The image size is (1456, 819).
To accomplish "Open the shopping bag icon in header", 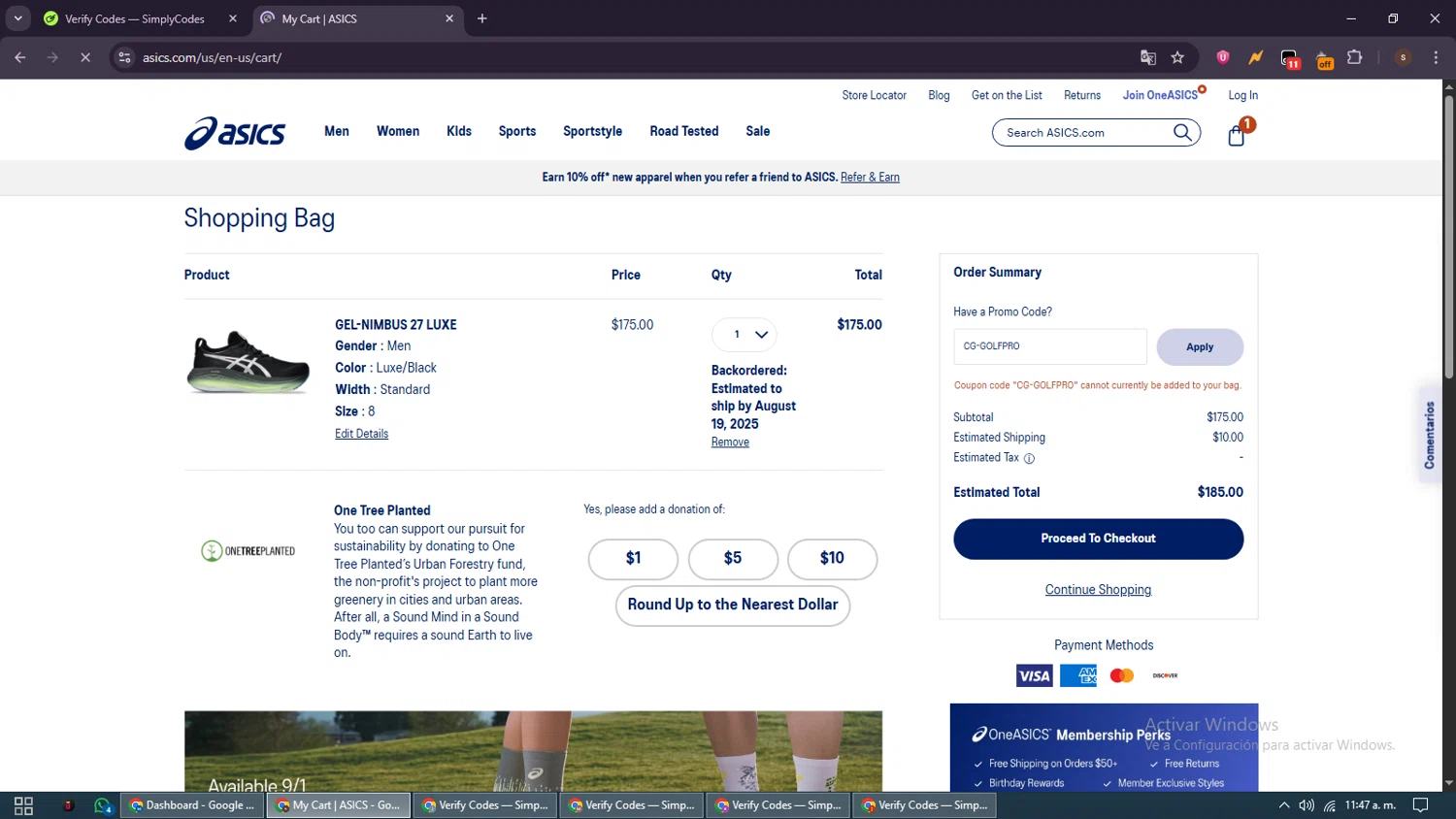I will [1237, 135].
